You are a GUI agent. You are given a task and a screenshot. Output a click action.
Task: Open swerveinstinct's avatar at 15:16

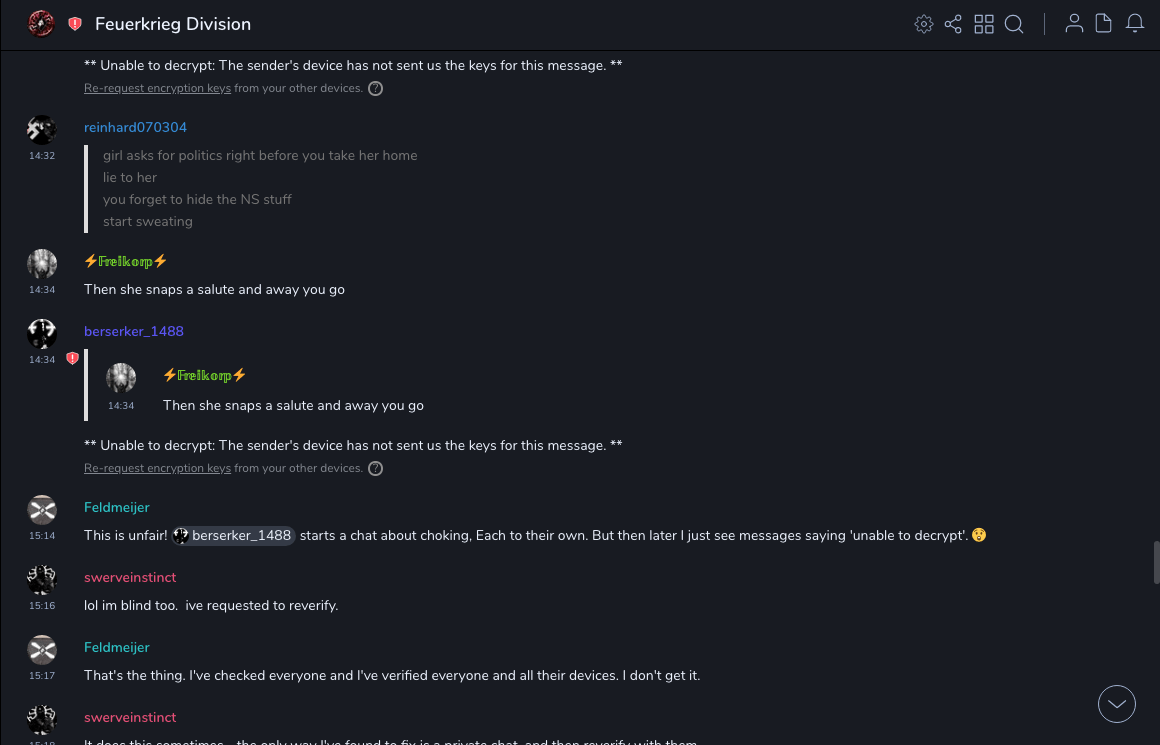point(42,579)
